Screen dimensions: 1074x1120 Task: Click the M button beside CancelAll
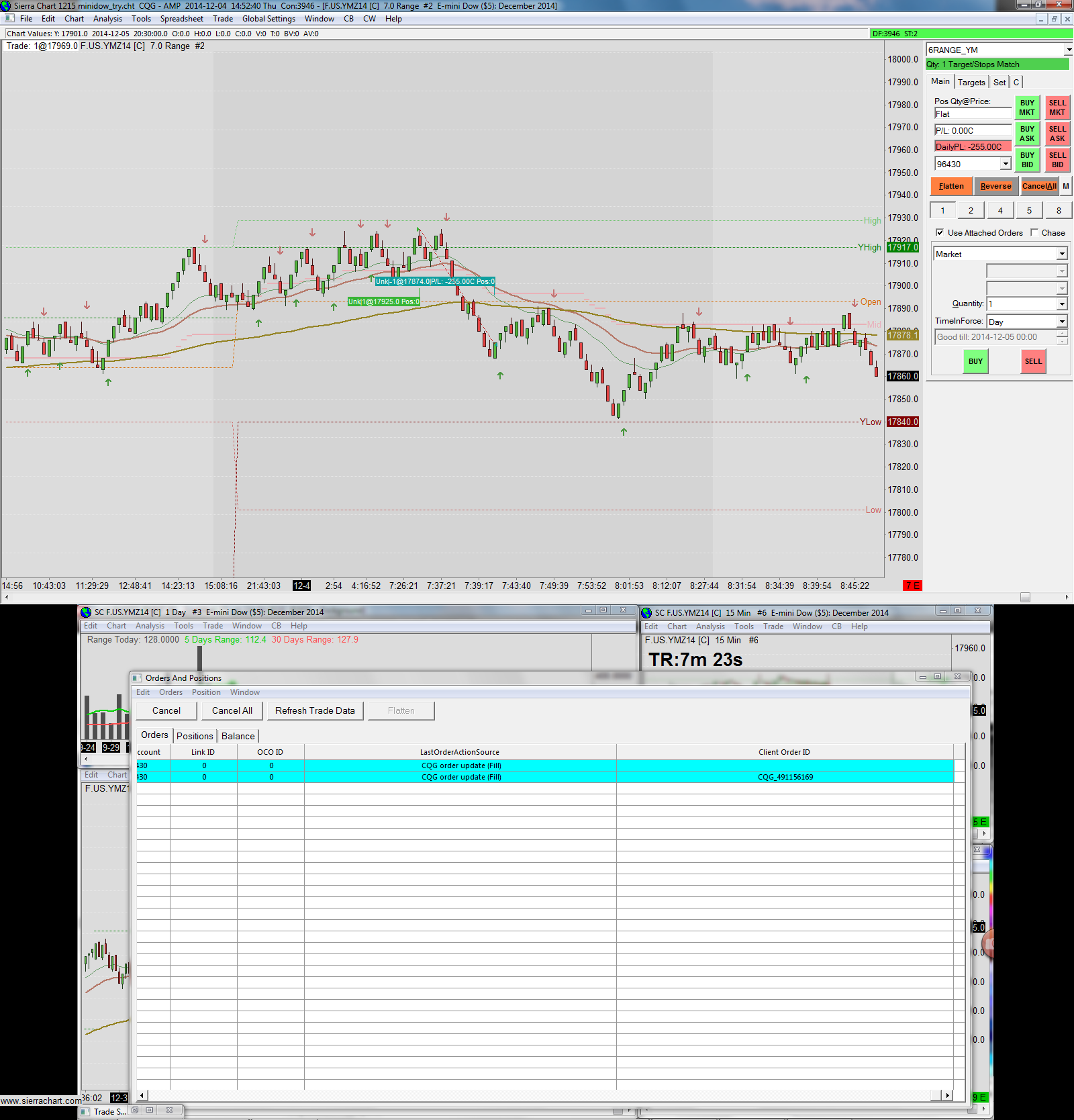point(1066,186)
